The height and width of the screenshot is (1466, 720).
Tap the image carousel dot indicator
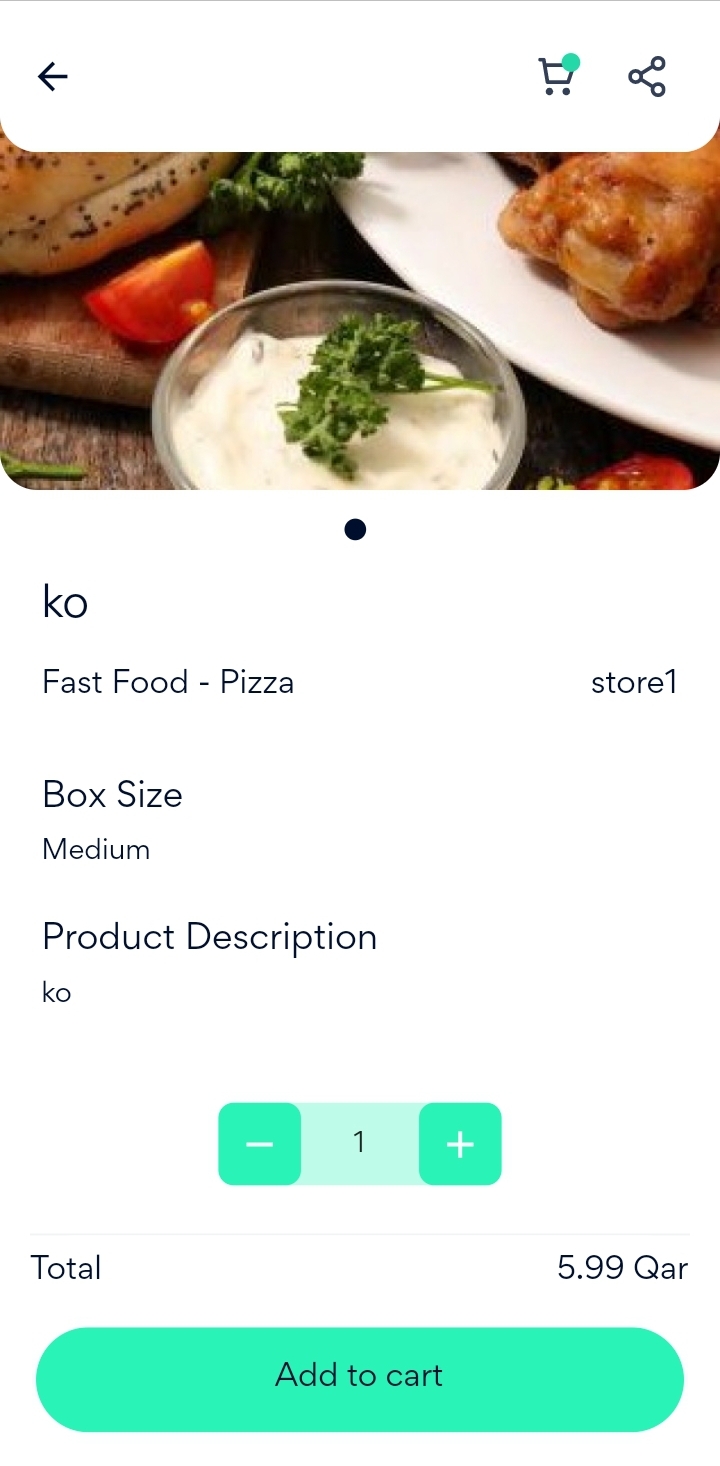tap(355, 530)
